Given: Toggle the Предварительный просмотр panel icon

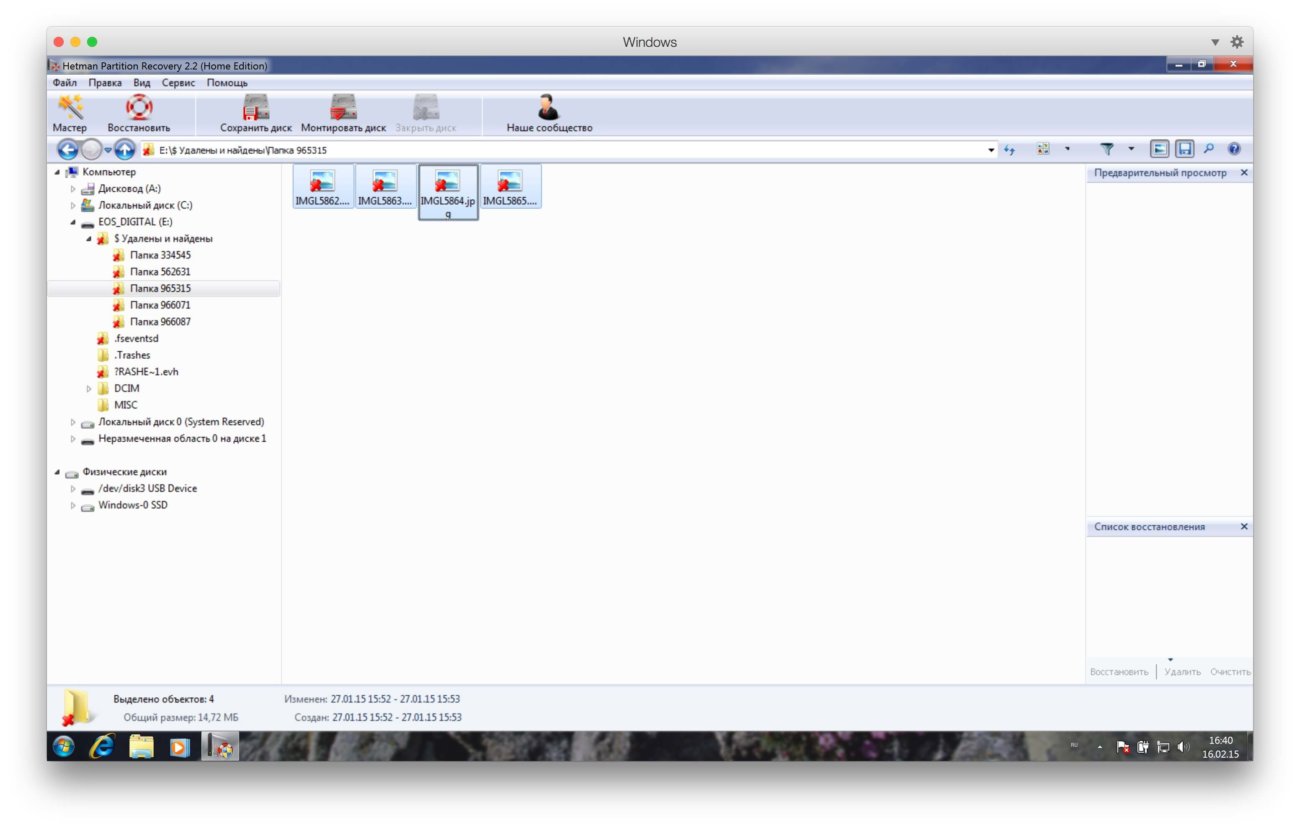Looking at the screenshot, I should tap(1160, 149).
